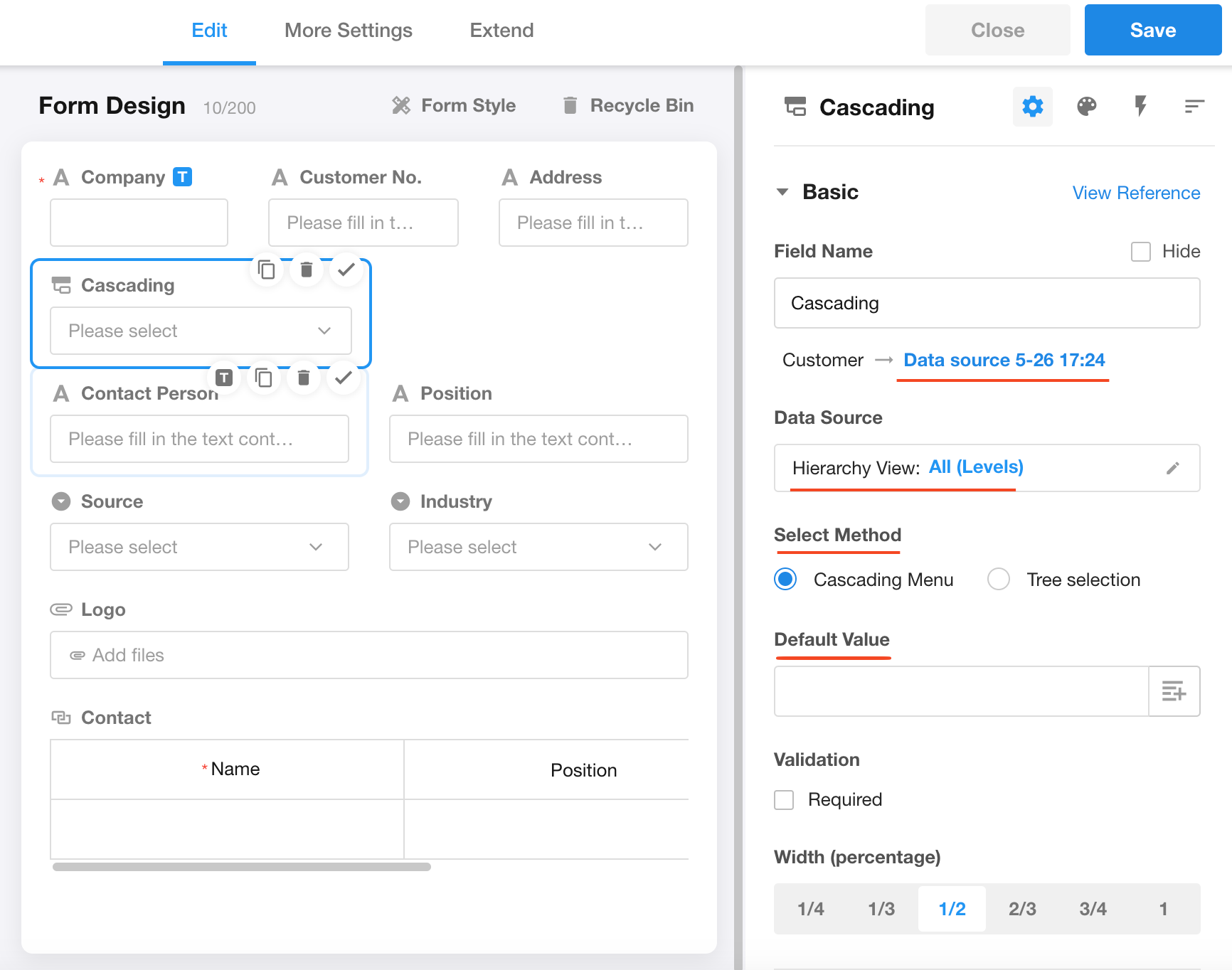Open the Cascading Please select dropdown
Image resolution: width=1232 pixels, height=970 pixels.
click(201, 331)
